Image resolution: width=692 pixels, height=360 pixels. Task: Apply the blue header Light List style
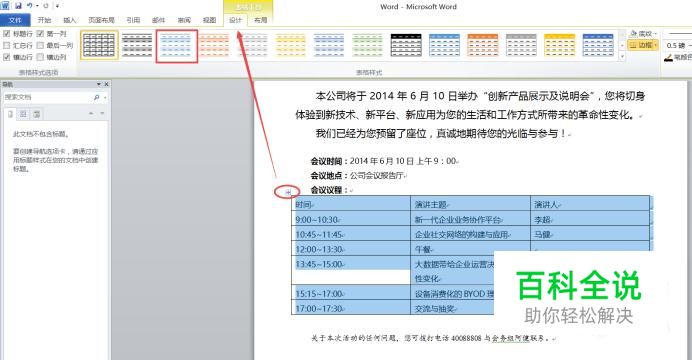tap(444, 45)
